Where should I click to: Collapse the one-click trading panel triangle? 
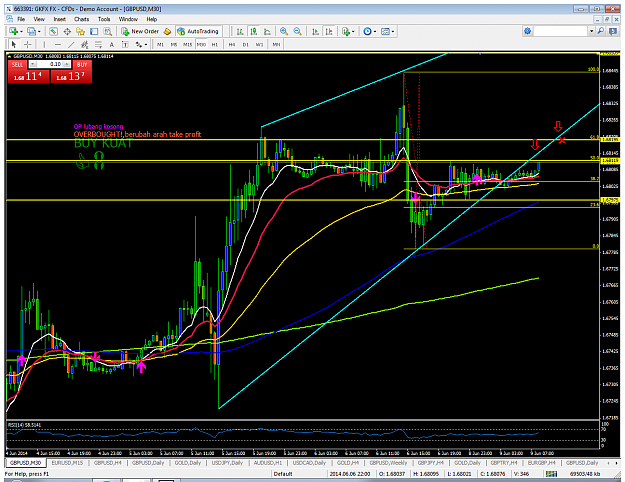tap(9, 57)
